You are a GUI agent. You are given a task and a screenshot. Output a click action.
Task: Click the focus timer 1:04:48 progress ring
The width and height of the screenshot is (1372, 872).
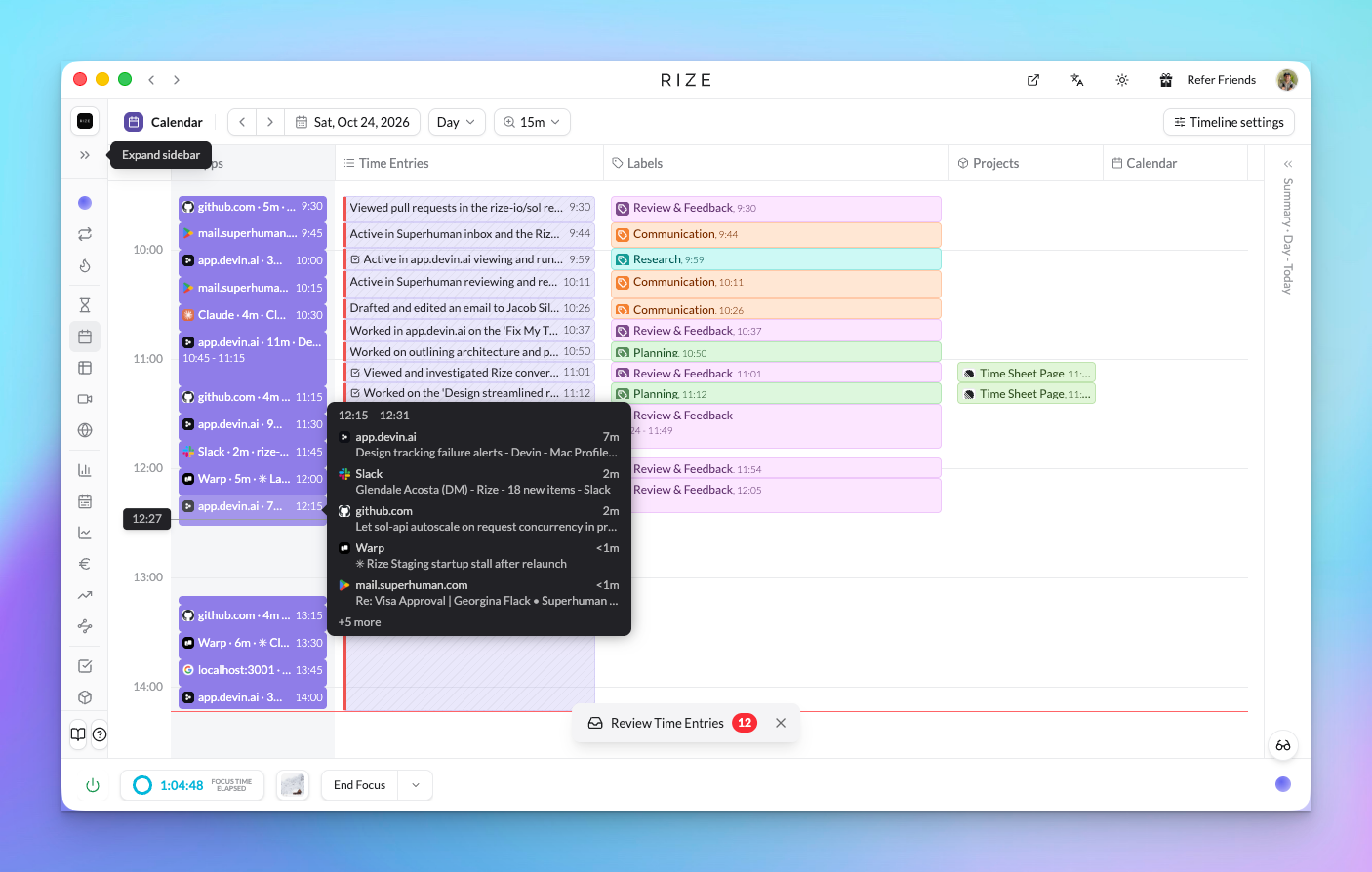pyautogui.click(x=142, y=785)
